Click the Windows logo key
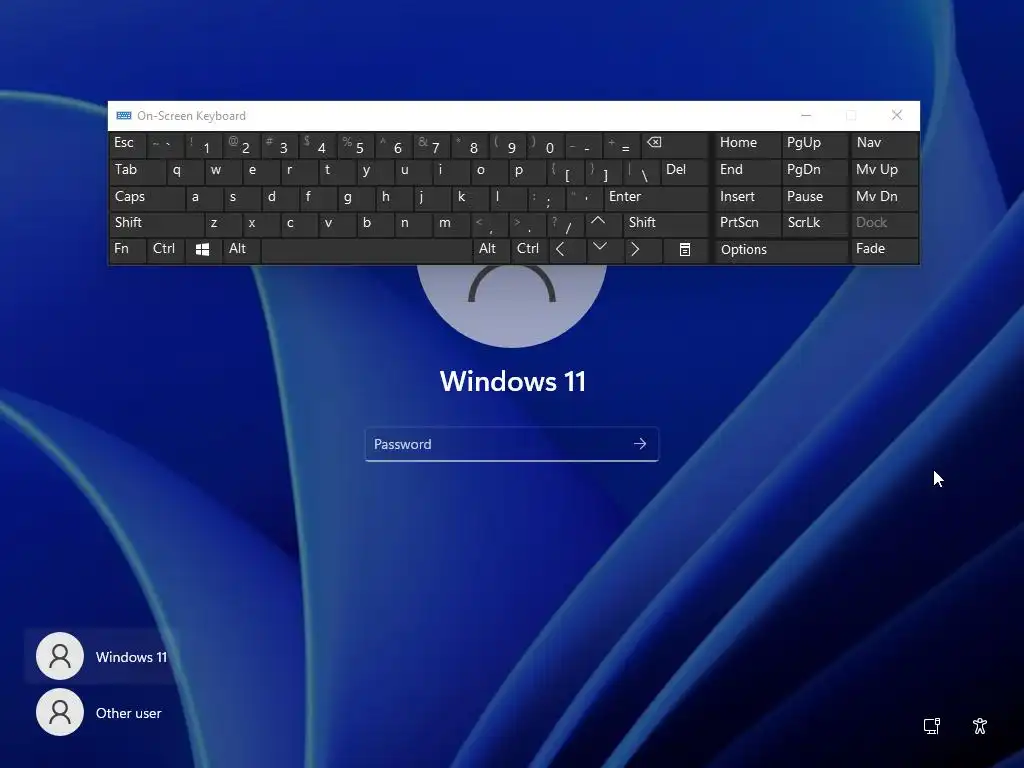 (x=202, y=250)
